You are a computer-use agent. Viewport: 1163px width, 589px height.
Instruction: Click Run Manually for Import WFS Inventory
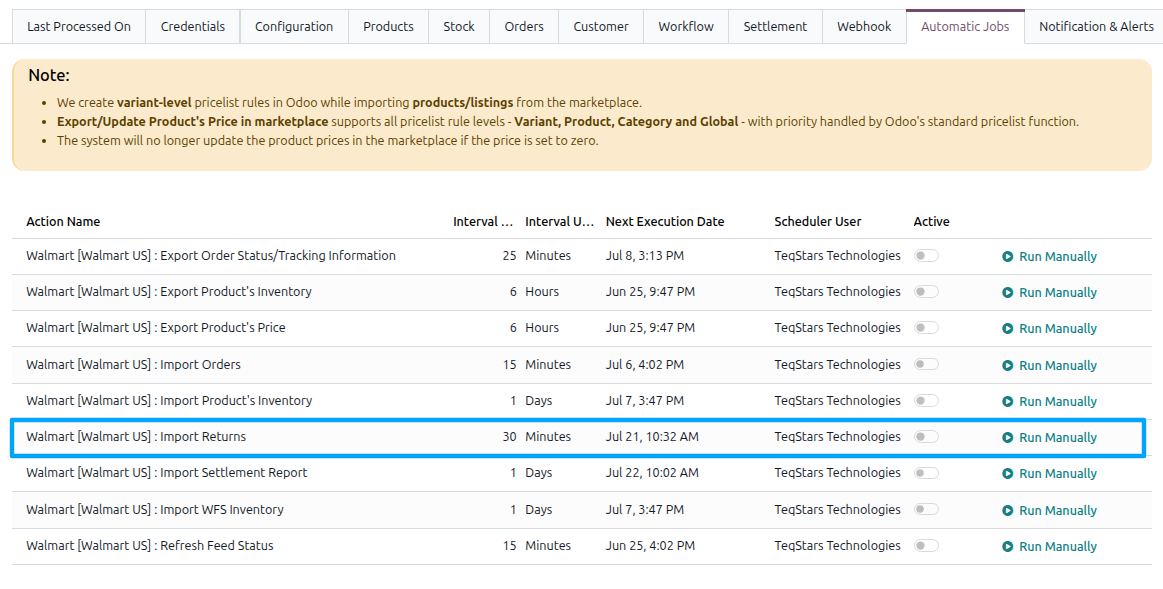pos(1050,510)
